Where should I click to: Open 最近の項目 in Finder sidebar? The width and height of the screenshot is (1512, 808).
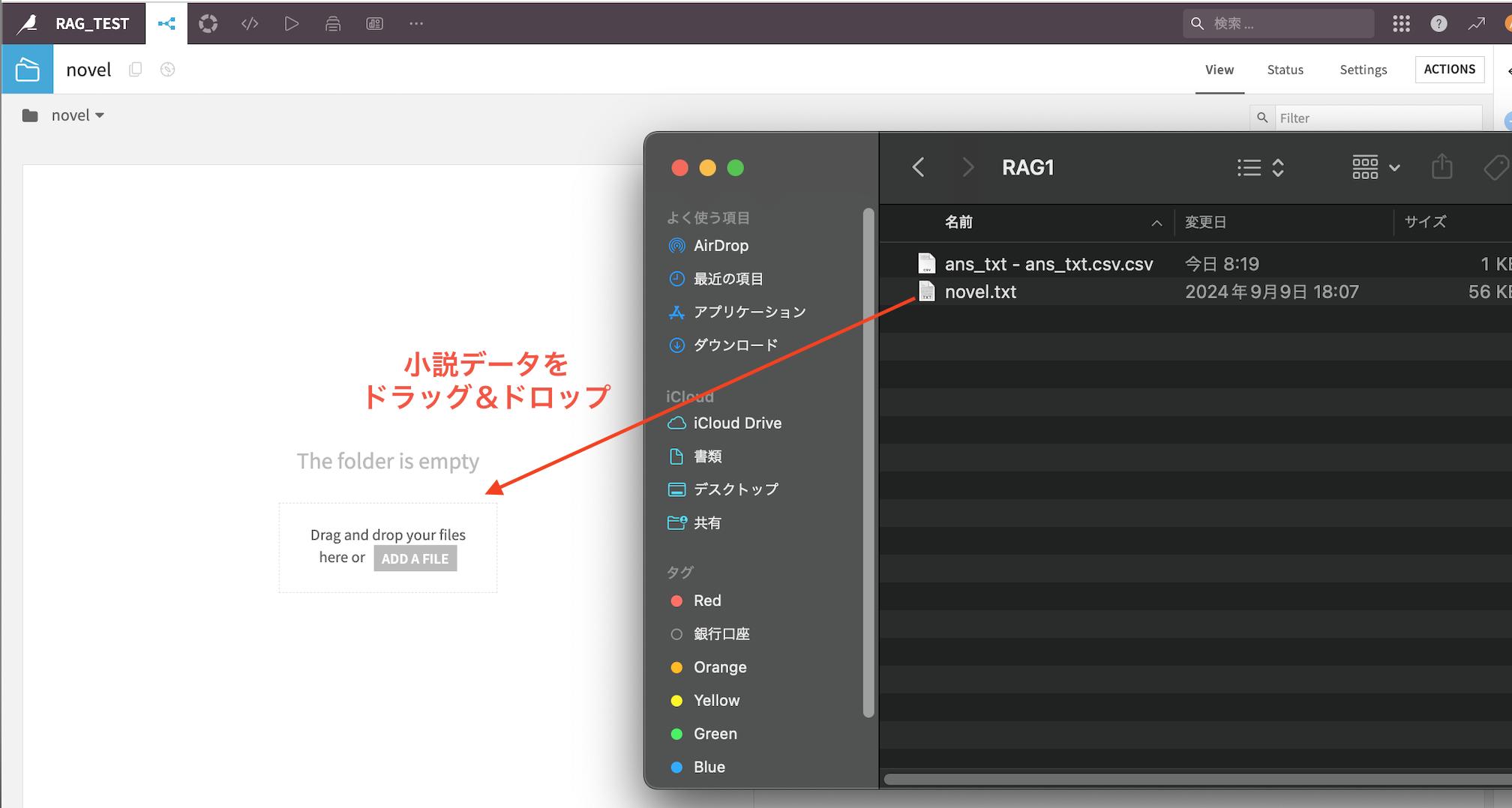[x=728, y=279]
